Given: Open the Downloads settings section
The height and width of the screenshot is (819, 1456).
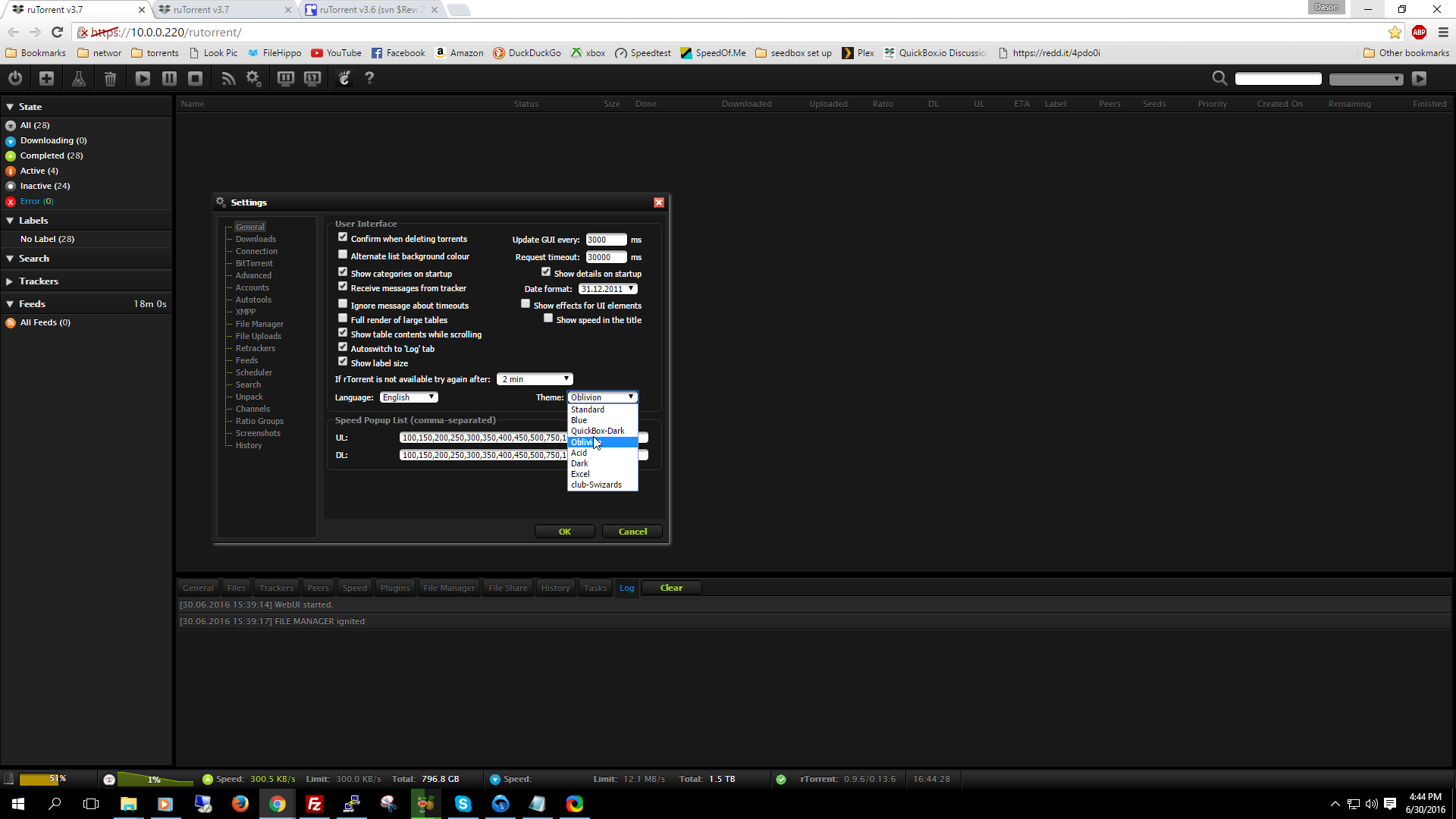Looking at the screenshot, I should pyautogui.click(x=255, y=238).
